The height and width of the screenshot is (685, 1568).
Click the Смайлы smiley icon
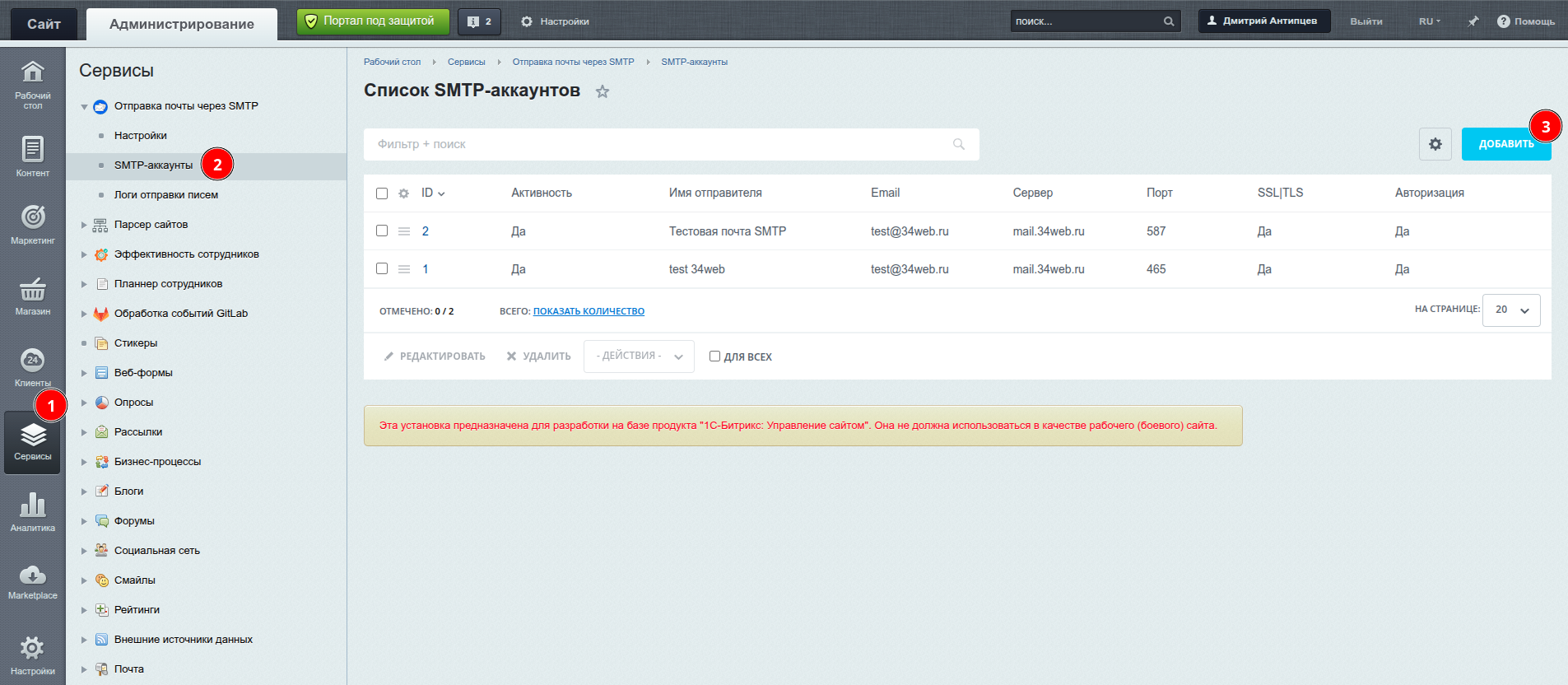pyautogui.click(x=101, y=580)
